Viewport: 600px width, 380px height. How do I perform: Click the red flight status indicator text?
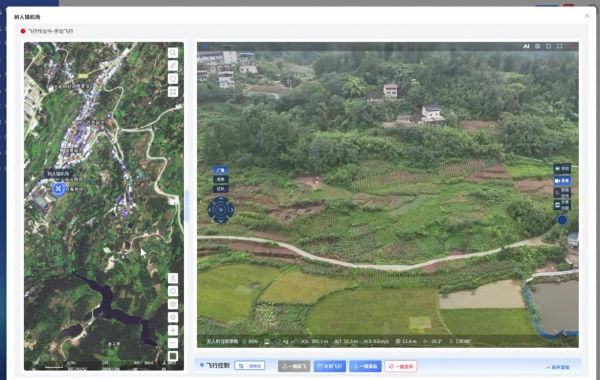pos(51,31)
